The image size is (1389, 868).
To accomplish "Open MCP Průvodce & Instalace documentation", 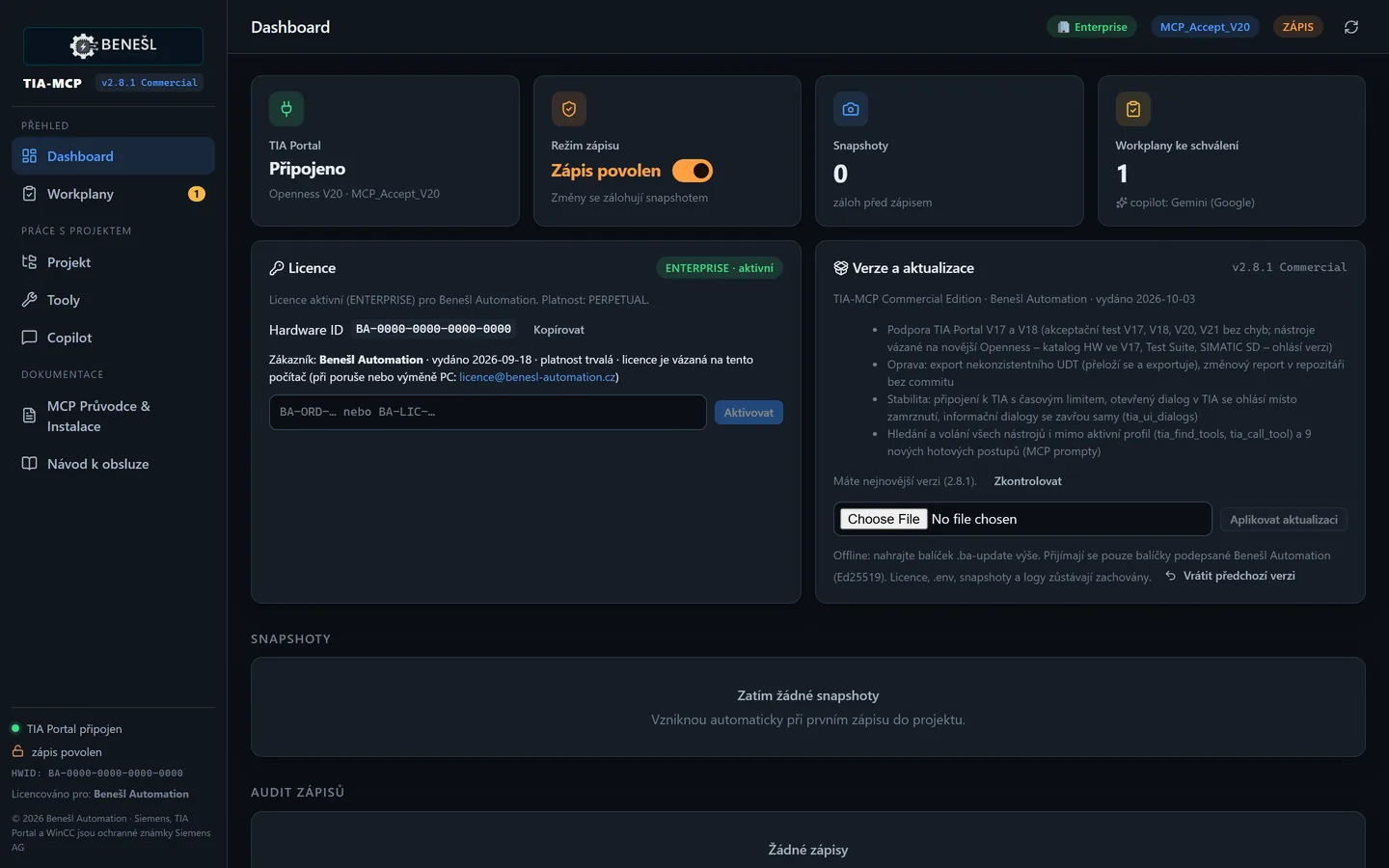I will click(113, 417).
